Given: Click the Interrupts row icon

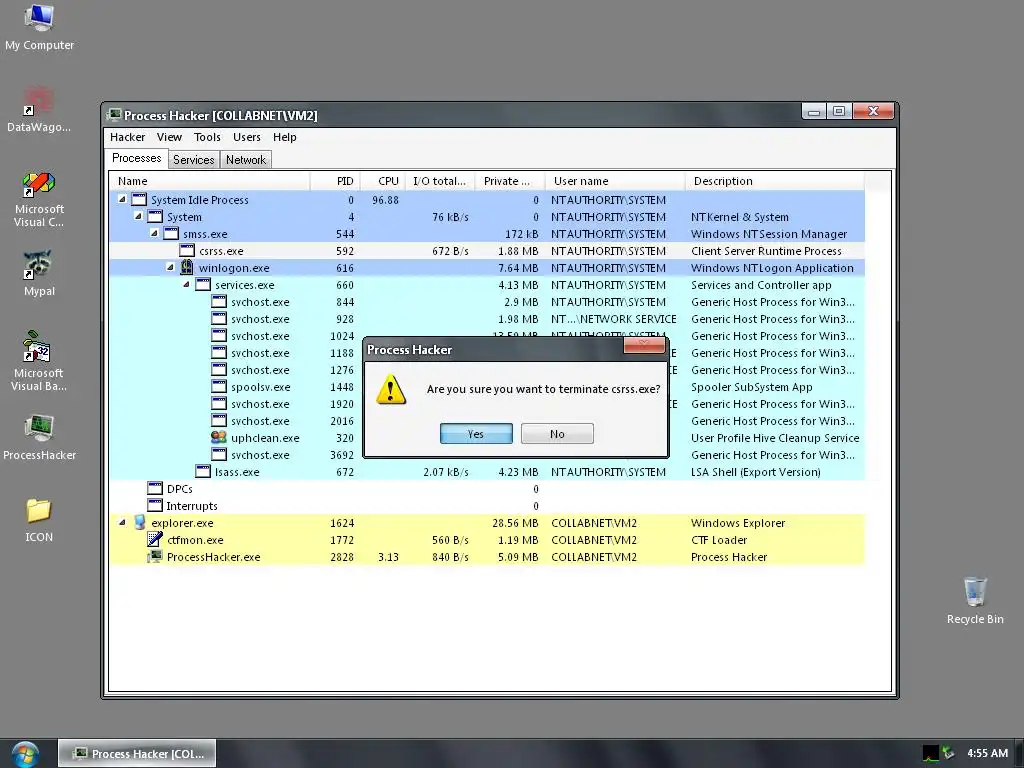Looking at the screenshot, I should (155, 505).
